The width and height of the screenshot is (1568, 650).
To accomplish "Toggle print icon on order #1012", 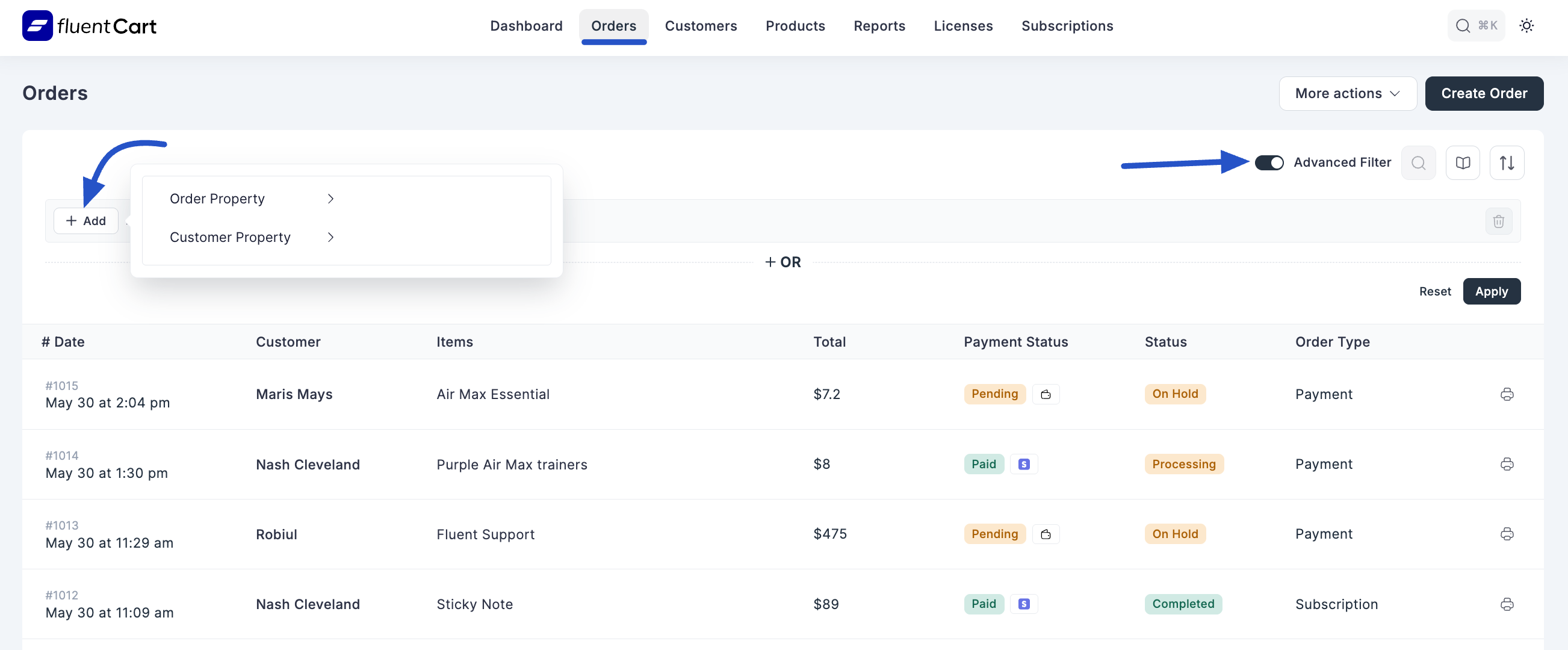I will (1507, 604).
